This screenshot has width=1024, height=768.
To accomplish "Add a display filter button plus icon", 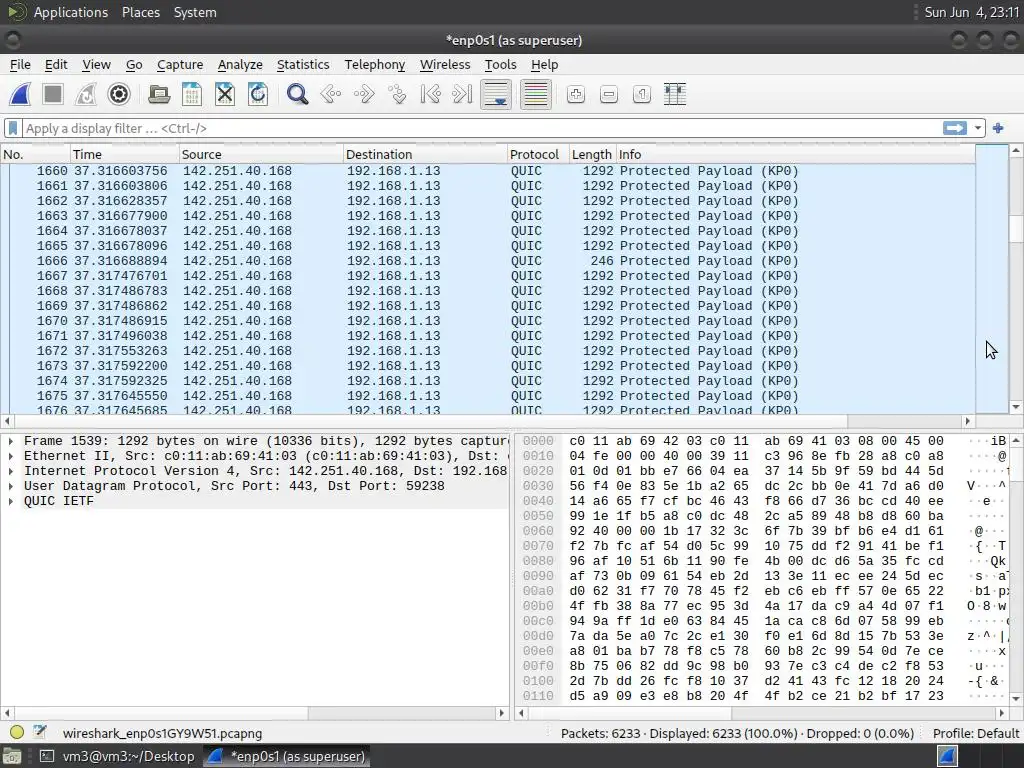I will click(998, 128).
